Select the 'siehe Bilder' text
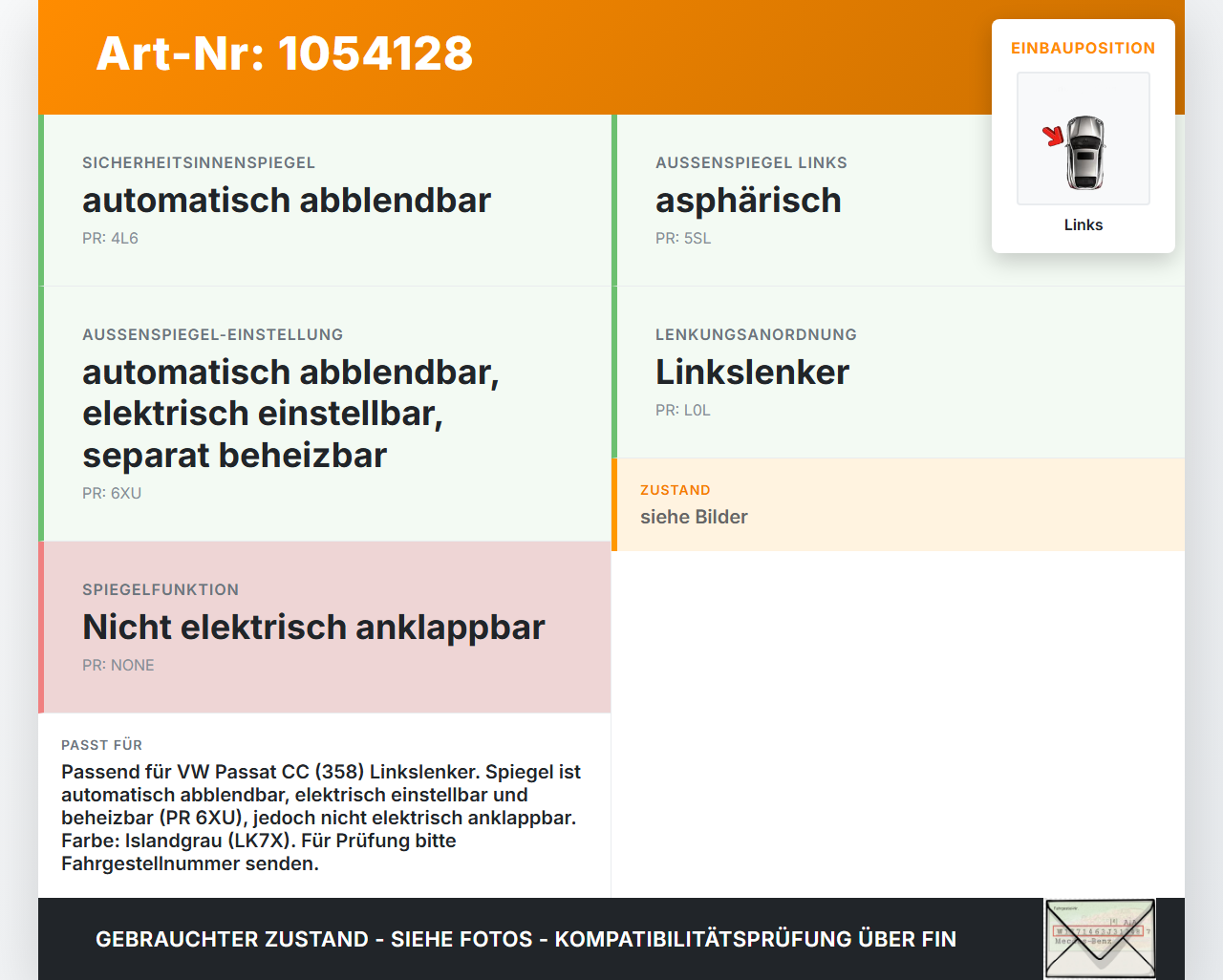The height and width of the screenshot is (980, 1223). click(x=694, y=517)
